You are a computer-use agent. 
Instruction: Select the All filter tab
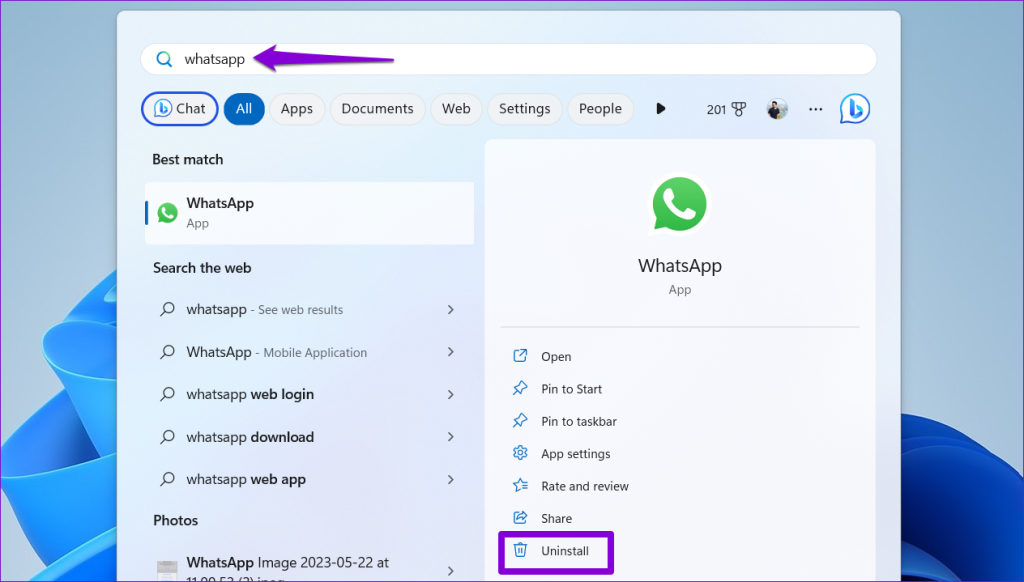(x=244, y=108)
